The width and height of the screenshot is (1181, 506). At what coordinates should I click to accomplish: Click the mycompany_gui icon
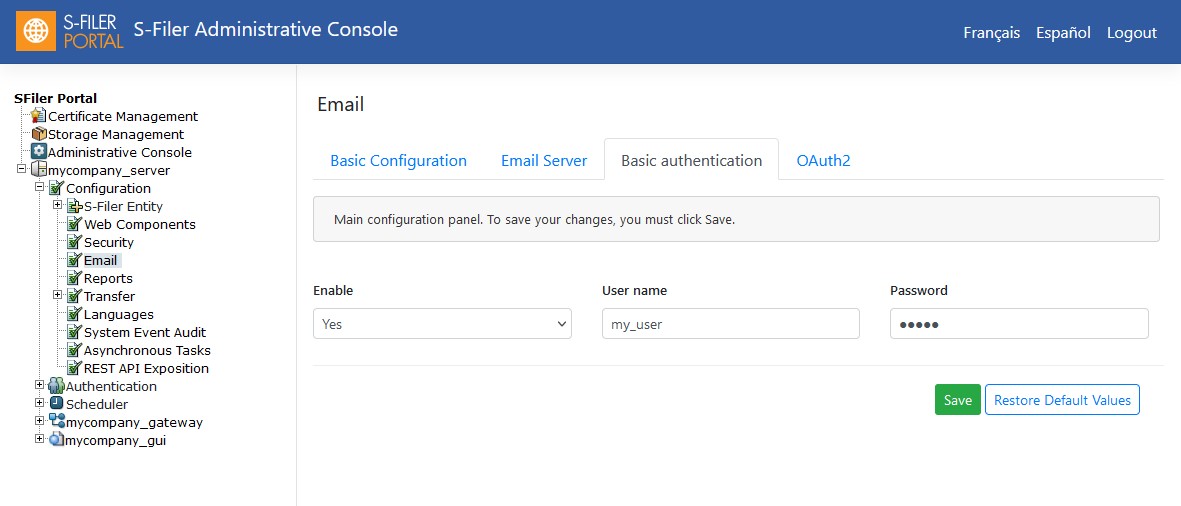56,440
